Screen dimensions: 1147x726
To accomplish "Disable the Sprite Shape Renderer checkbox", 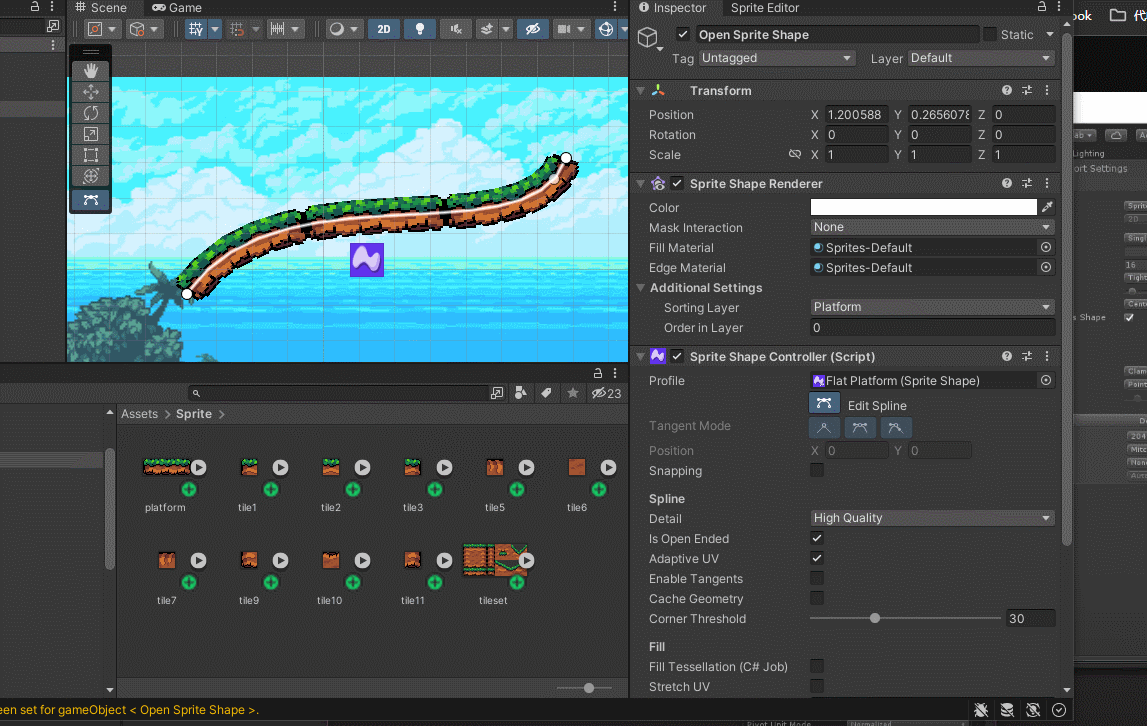I will [x=677, y=184].
